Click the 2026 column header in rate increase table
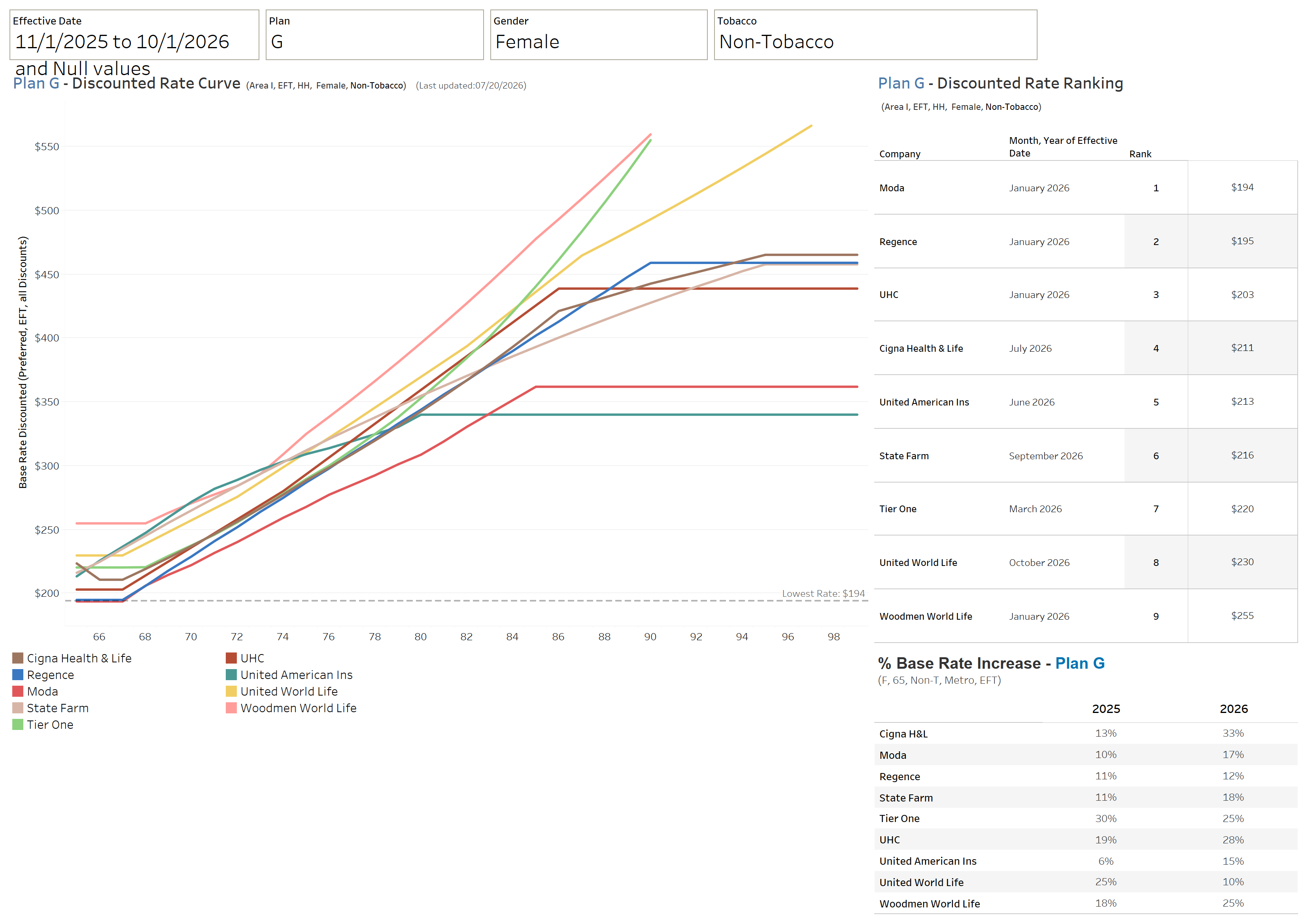Image resolution: width=1308 pixels, height=924 pixels. click(1233, 709)
